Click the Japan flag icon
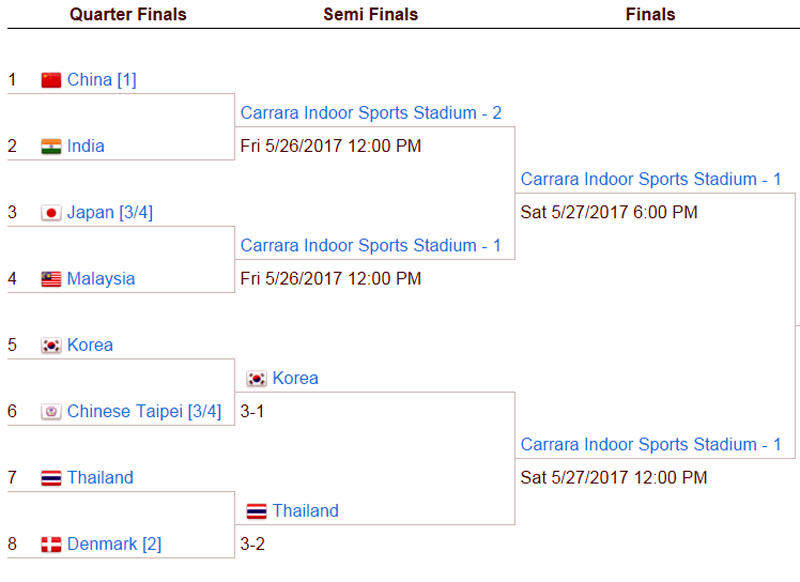 click(51, 213)
